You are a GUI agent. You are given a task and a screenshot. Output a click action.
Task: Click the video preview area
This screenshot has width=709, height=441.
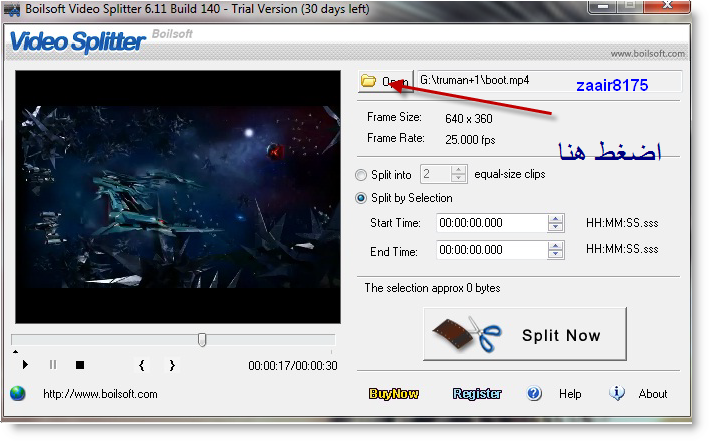(178, 197)
